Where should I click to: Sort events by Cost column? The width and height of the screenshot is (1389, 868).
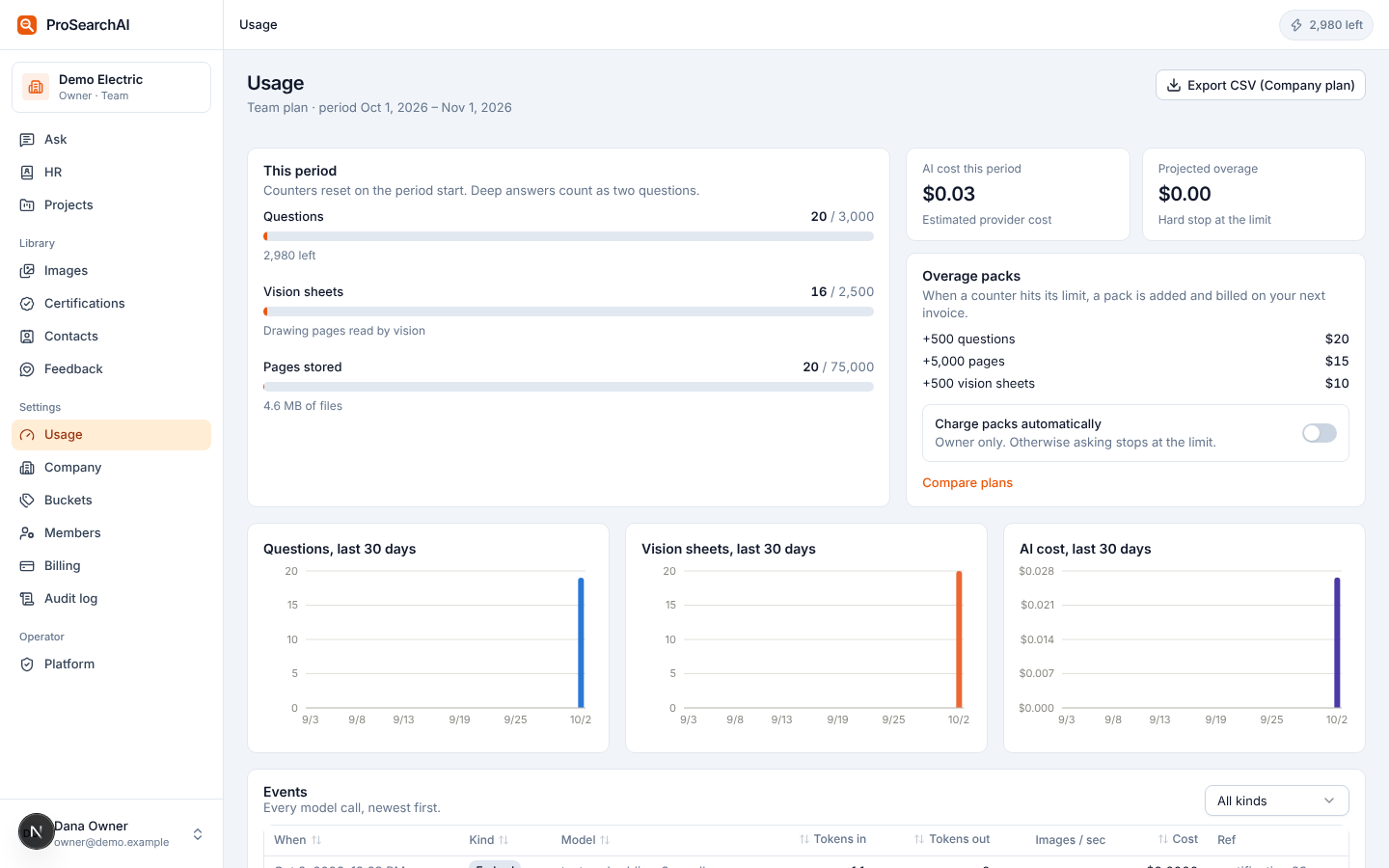1178,839
